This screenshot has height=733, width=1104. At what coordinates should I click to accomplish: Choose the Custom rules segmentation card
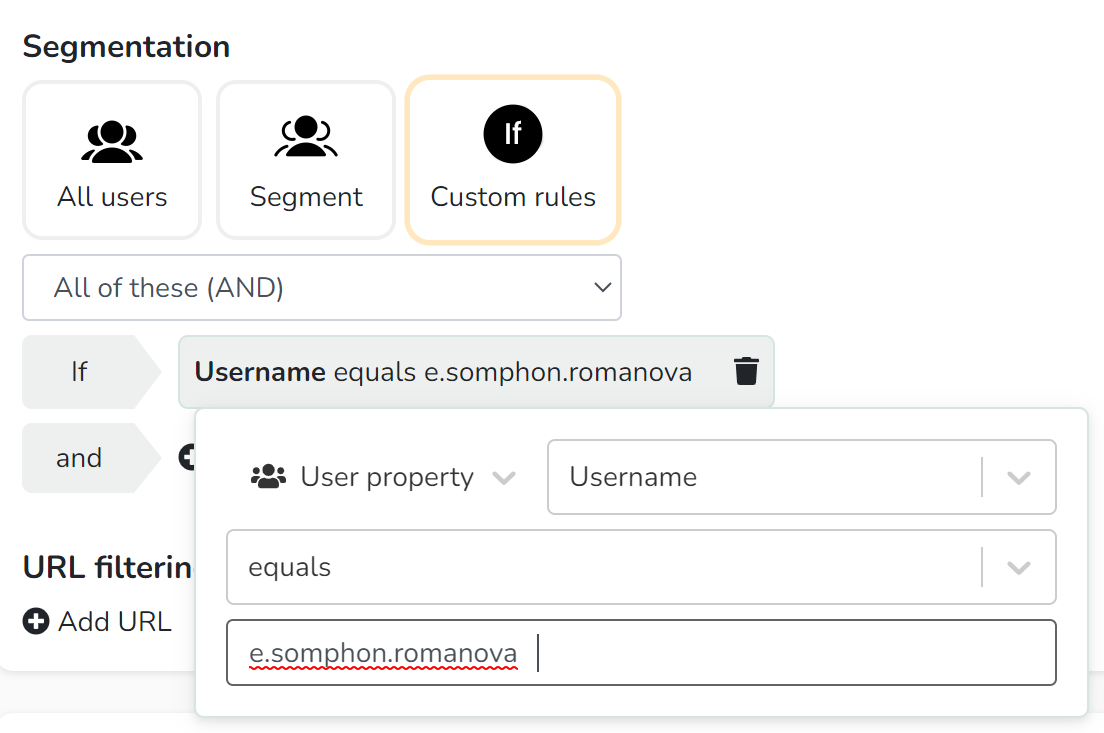[513, 160]
